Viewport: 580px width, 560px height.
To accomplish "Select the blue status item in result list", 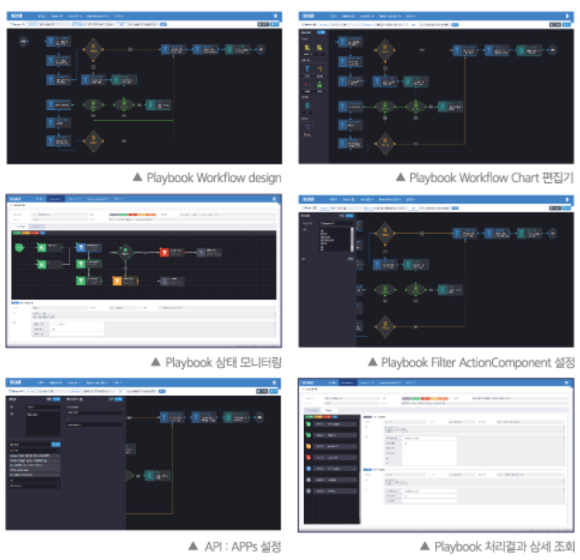I will click(x=308, y=468).
